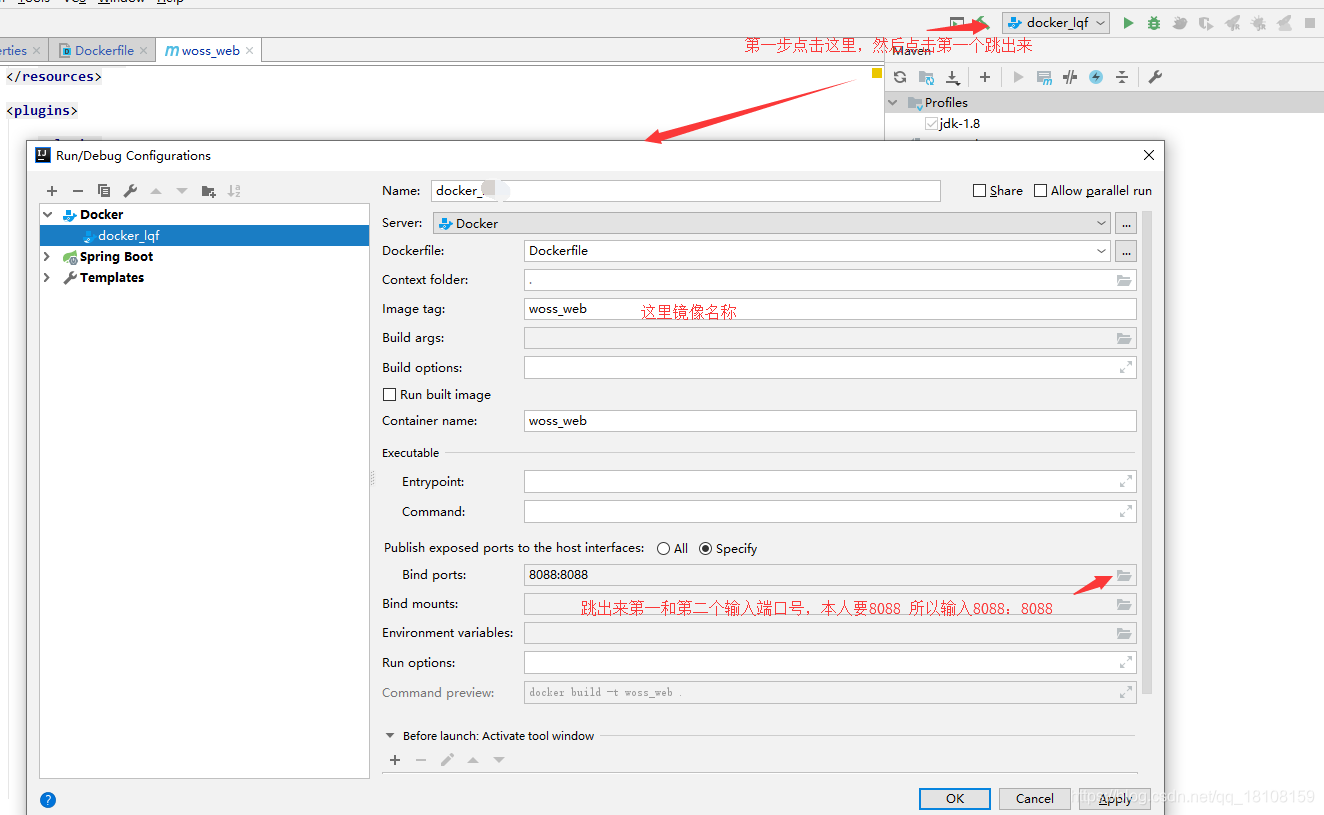The width and height of the screenshot is (1324, 815).
Task: Toggle jdk-1.8 profile checkbox in Maven
Action: pyautogui.click(x=932, y=124)
